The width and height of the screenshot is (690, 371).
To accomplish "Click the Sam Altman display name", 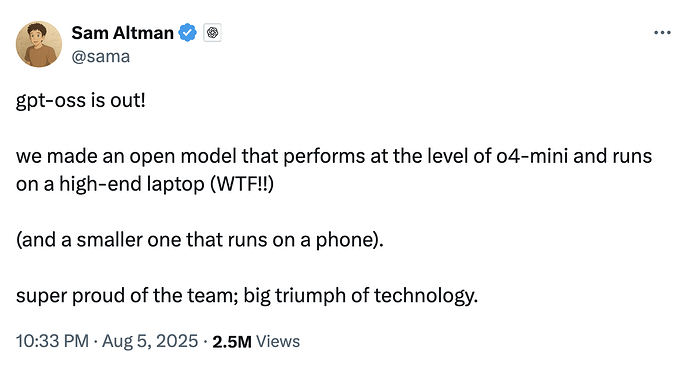I will point(122,33).
